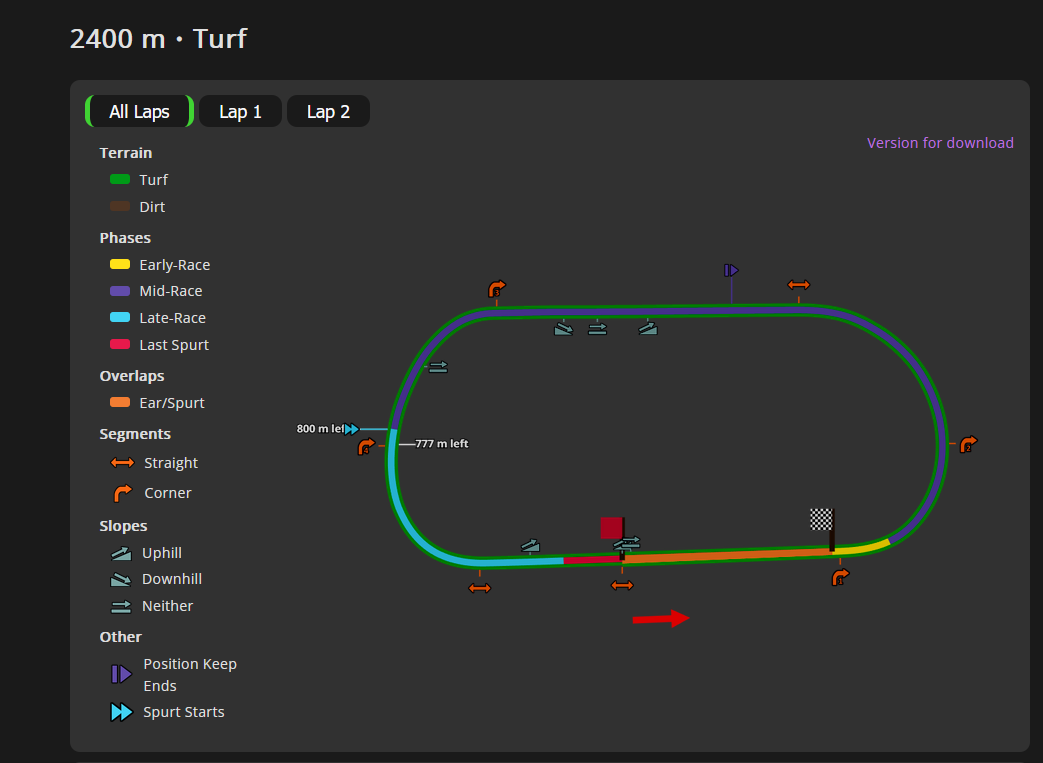
Task: Click the Position Keep Ends flag on track
Action: [x=731, y=270]
